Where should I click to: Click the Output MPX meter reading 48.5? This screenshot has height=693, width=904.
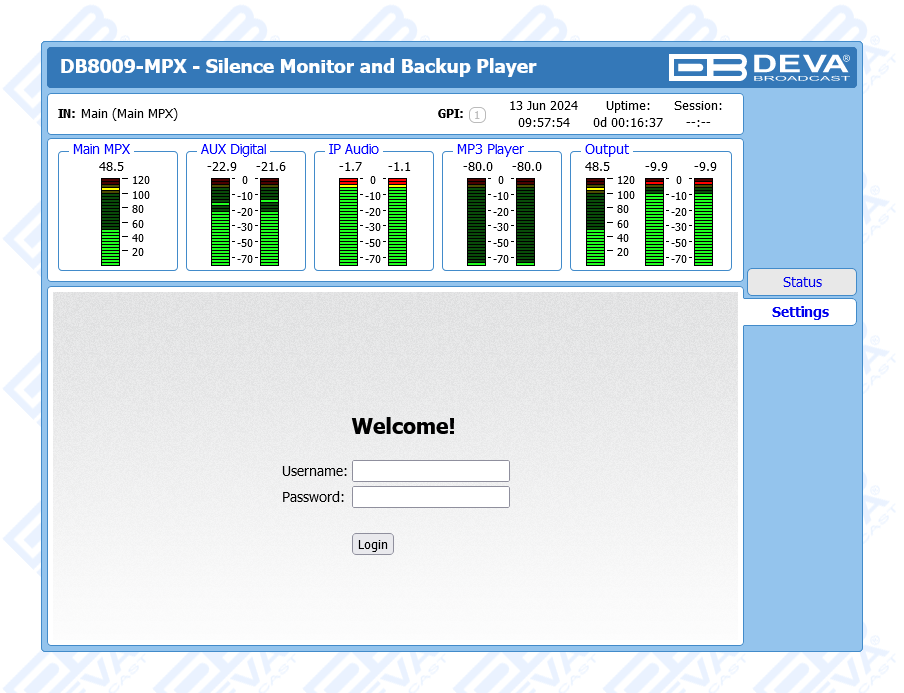(595, 222)
